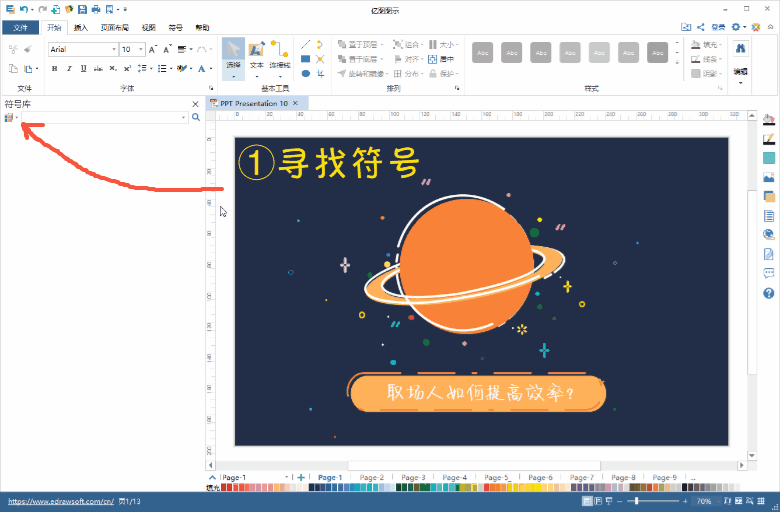Click the Find binoculars icon
Viewport: 780px width, 512px height.
click(x=740, y=48)
